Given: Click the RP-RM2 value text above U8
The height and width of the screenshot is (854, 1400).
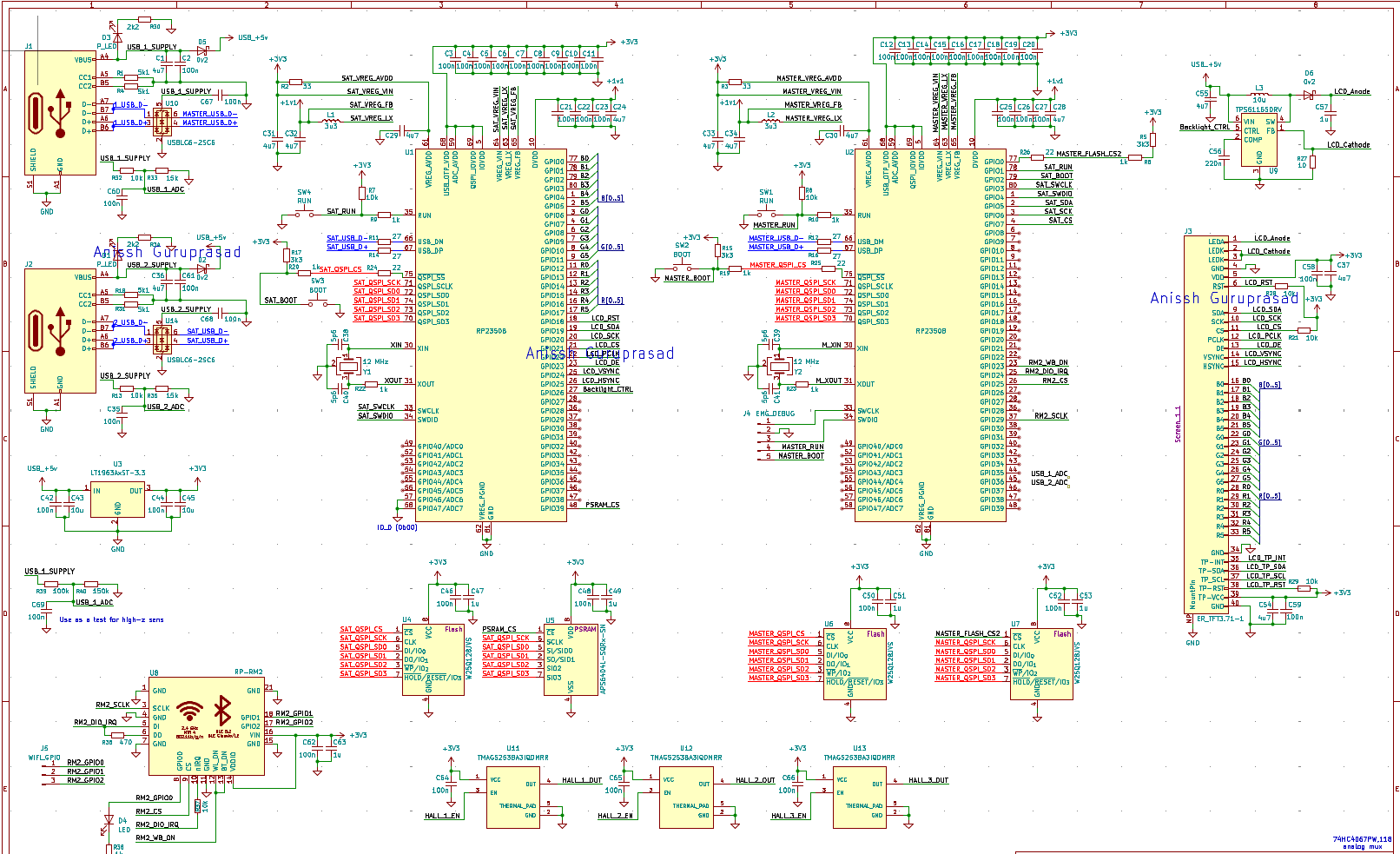Looking at the screenshot, I should 248,672.
